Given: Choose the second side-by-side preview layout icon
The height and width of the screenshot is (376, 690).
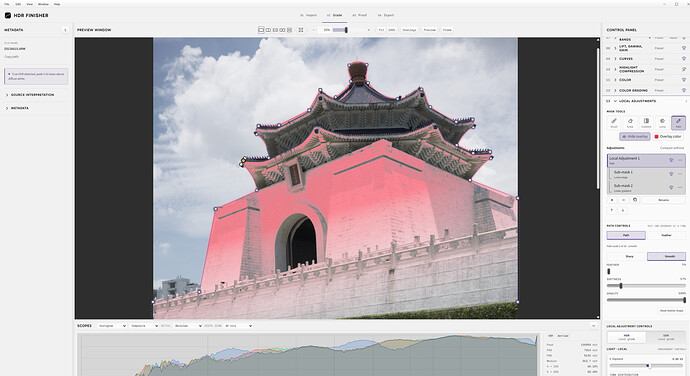Looking at the screenshot, I should (x=268, y=30).
